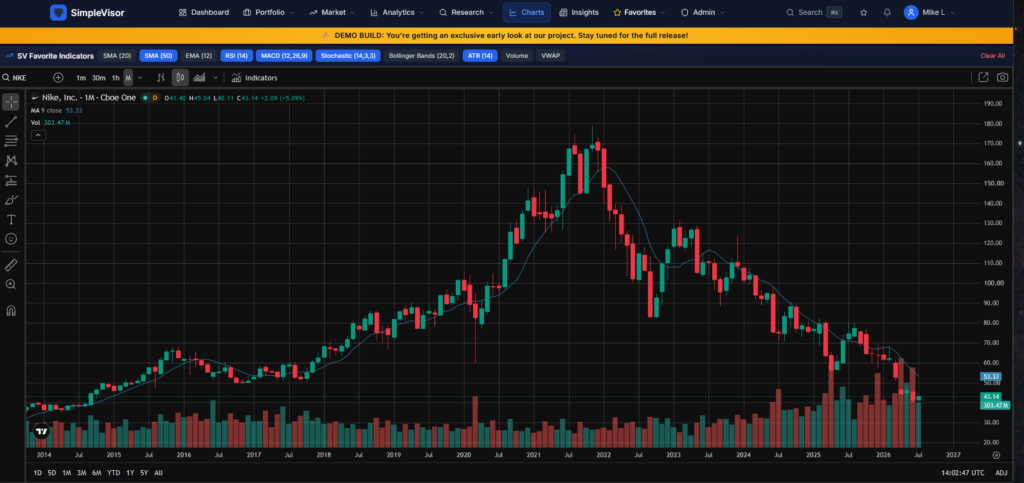Take a chart snapshot with camera icon
1024x483 pixels.
pos(1002,78)
